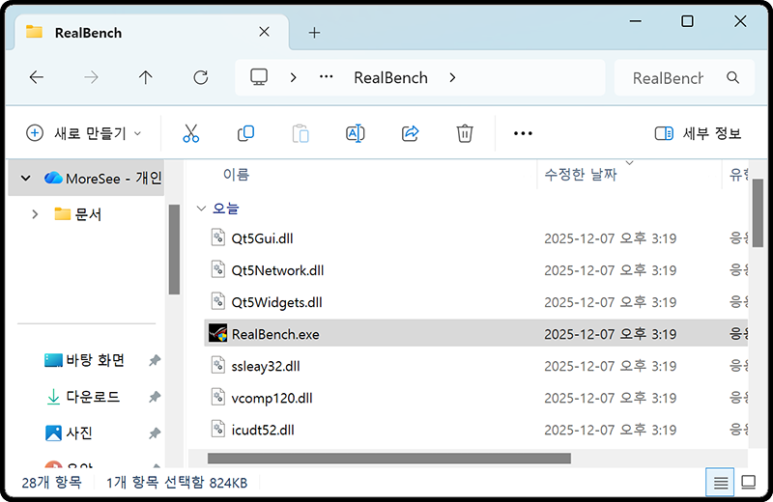The width and height of the screenshot is (773, 502).
Task: Open 사진 quick access item
Action: point(69,433)
